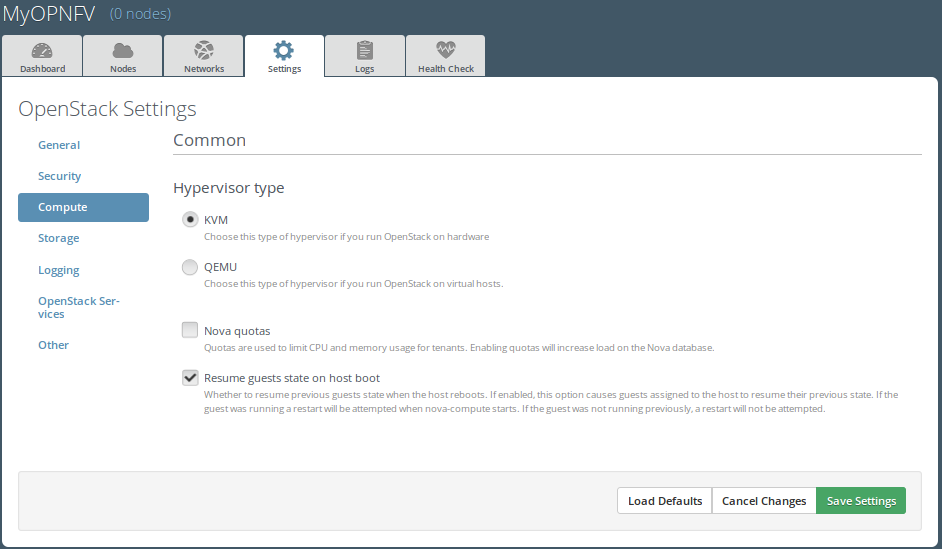Open the Storage settings section

(59, 238)
